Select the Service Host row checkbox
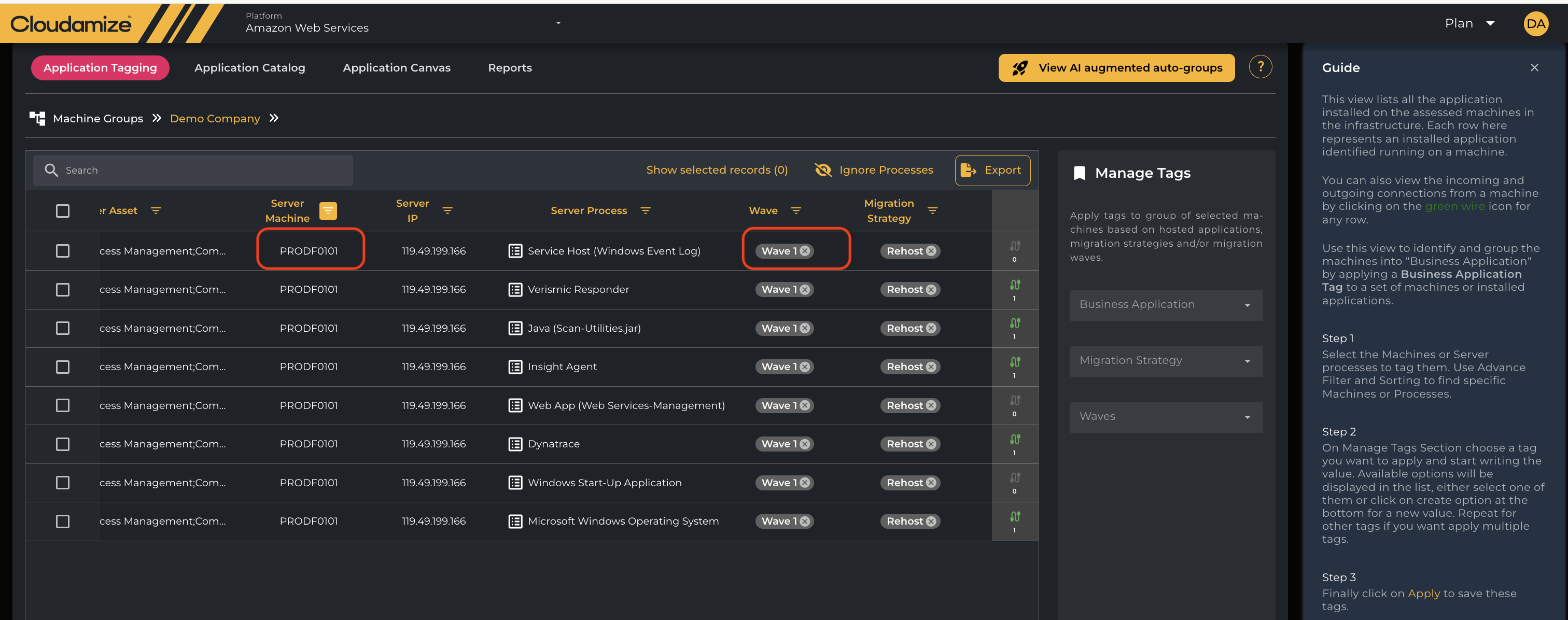The image size is (1568, 620). [x=63, y=251]
